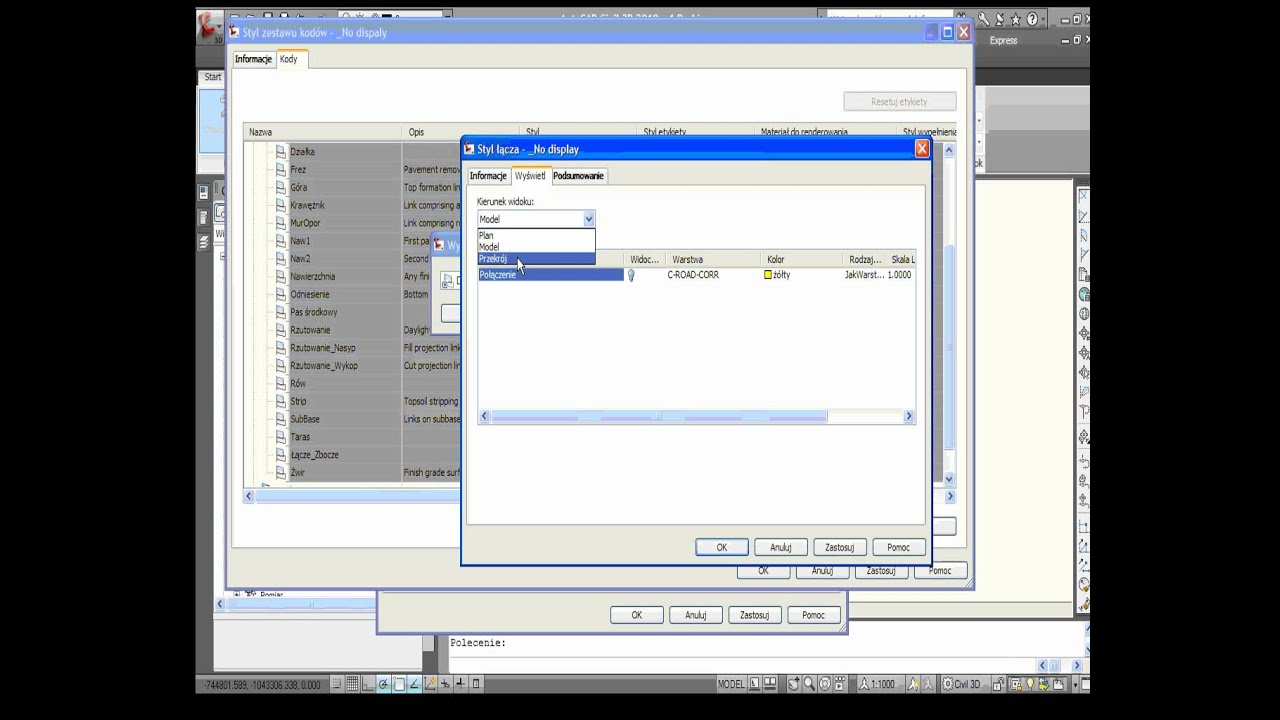Click Pomoc in the bottom-most background dialog

click(x=813, y=615)
